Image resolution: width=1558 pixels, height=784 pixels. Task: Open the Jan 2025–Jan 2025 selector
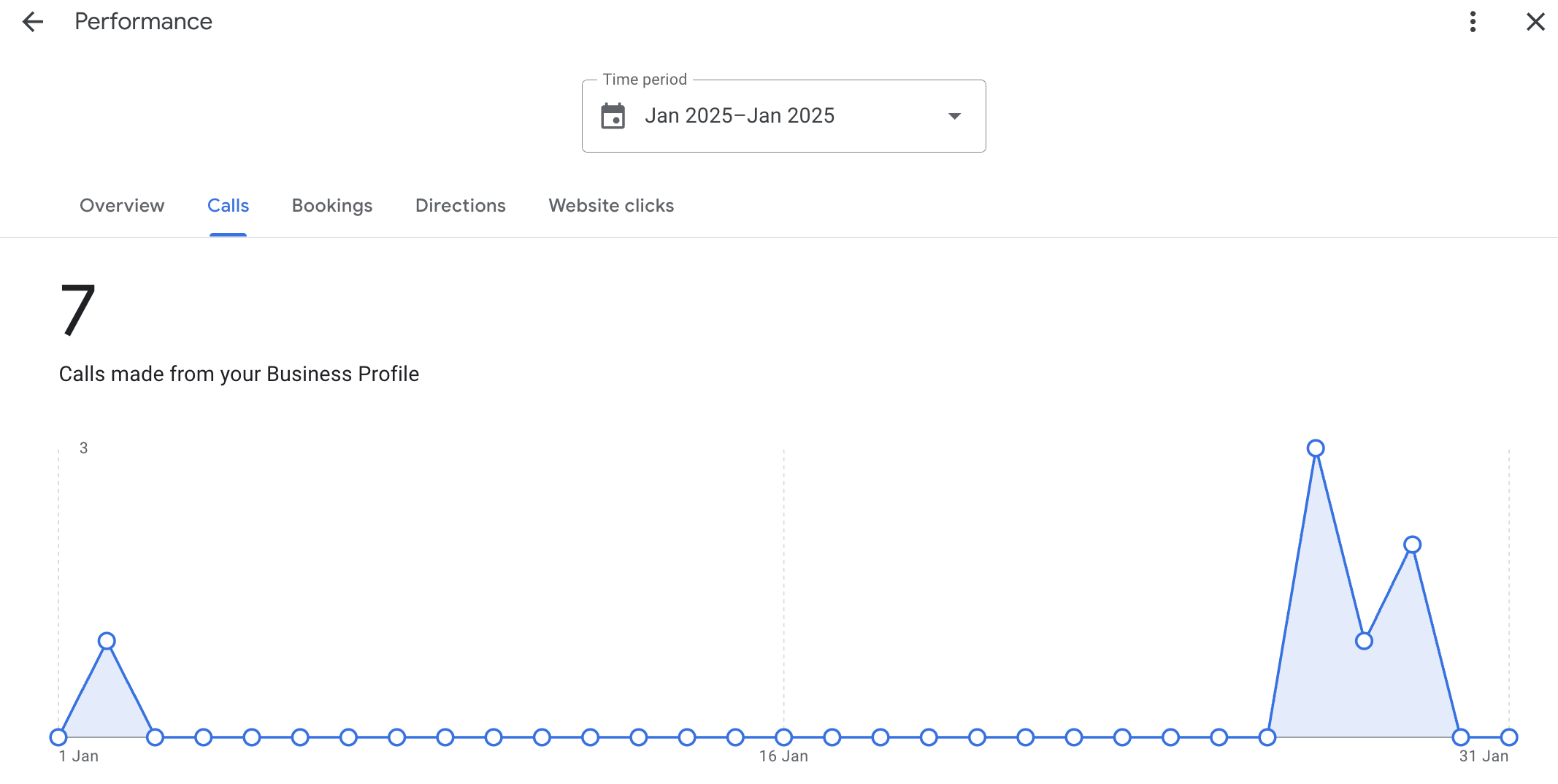click(739, 116)
